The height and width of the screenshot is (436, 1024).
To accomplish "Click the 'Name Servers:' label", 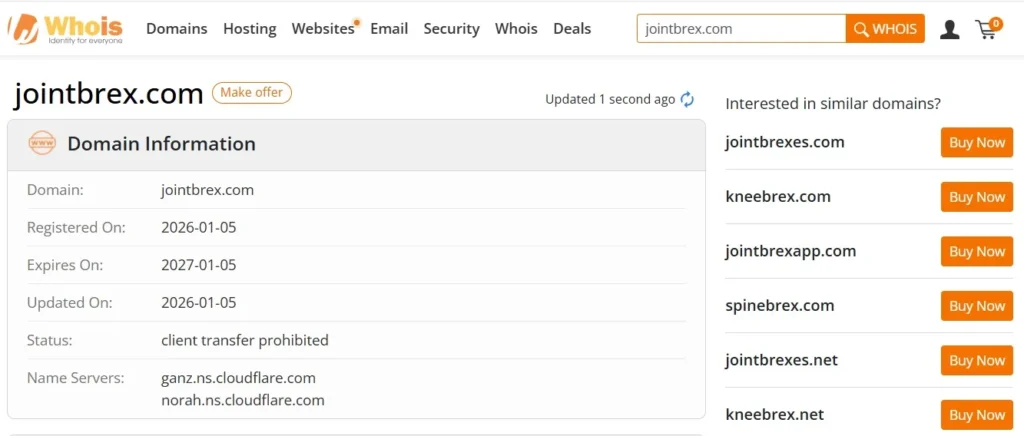I will pos(75,378).
